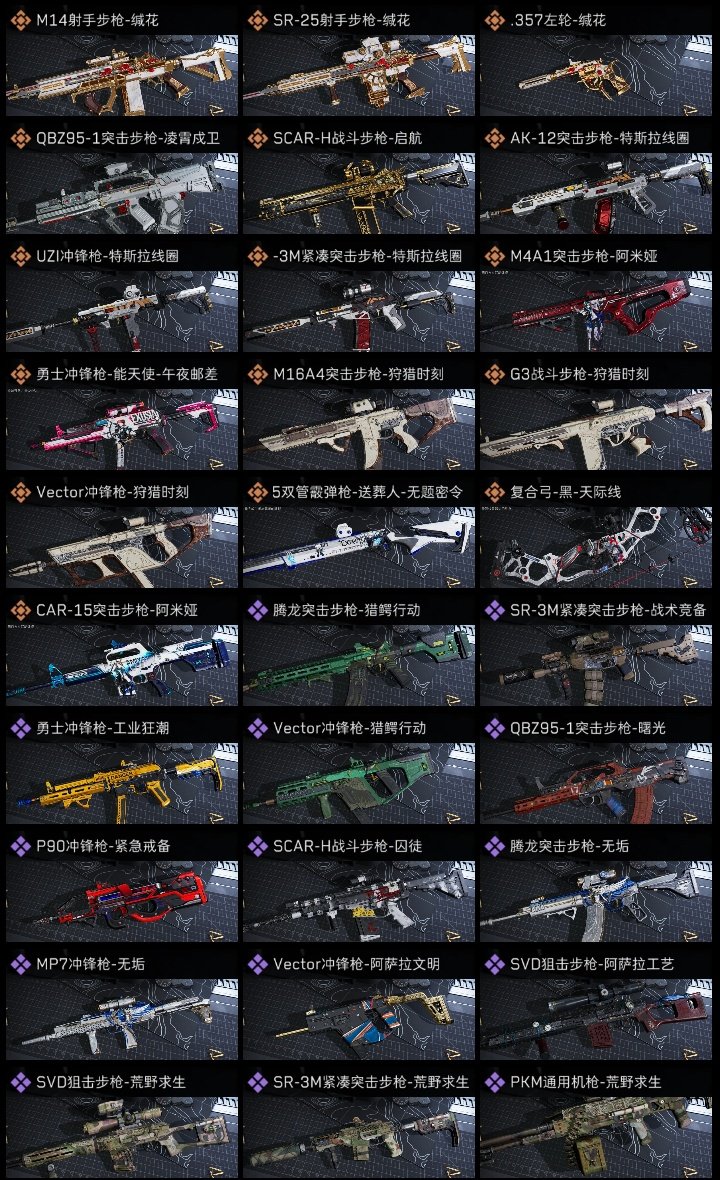This screenshot has height=1180, width=720.
Task: Click purple rarity icon beside MP7冲锋枪-无垢
Action: [20, 964]
